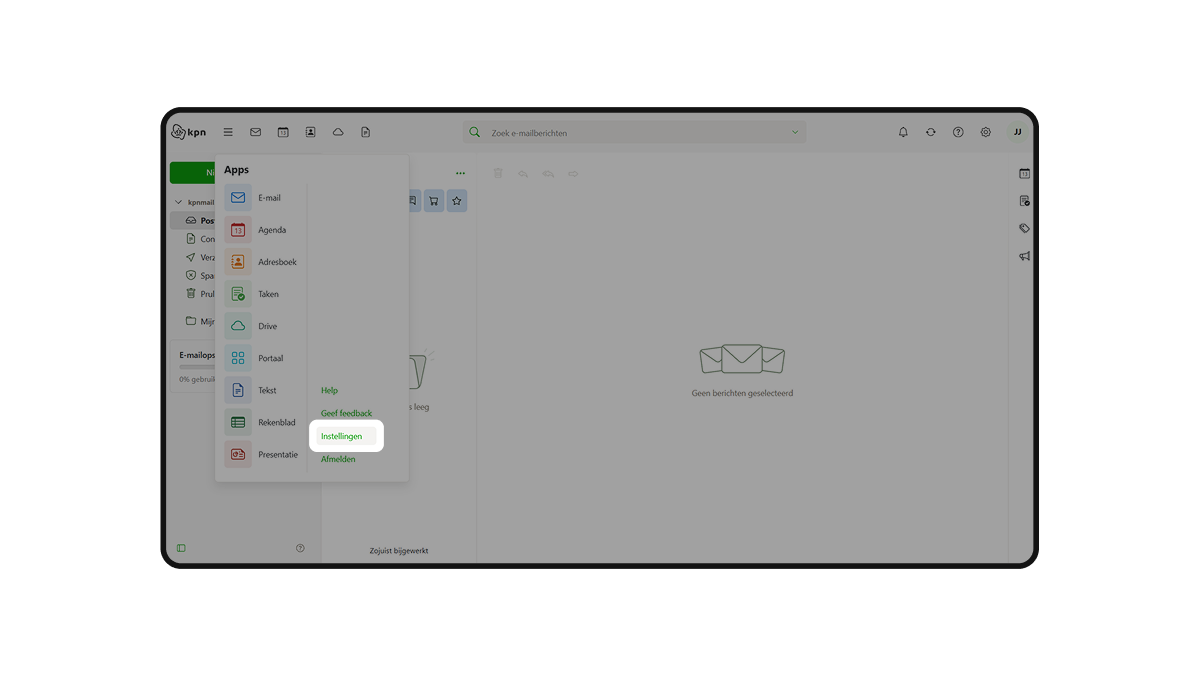Open the calendar panel in right sidebar
This screenshot has width=1200, height=676.
(x=1024, y=174)
